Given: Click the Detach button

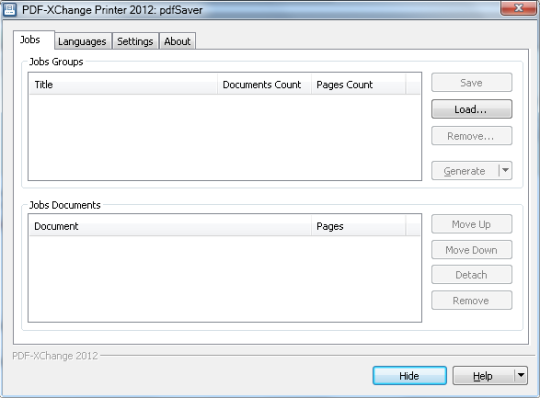Looking at the screenshot, I should pyautogui.click(x=471, y=275).
